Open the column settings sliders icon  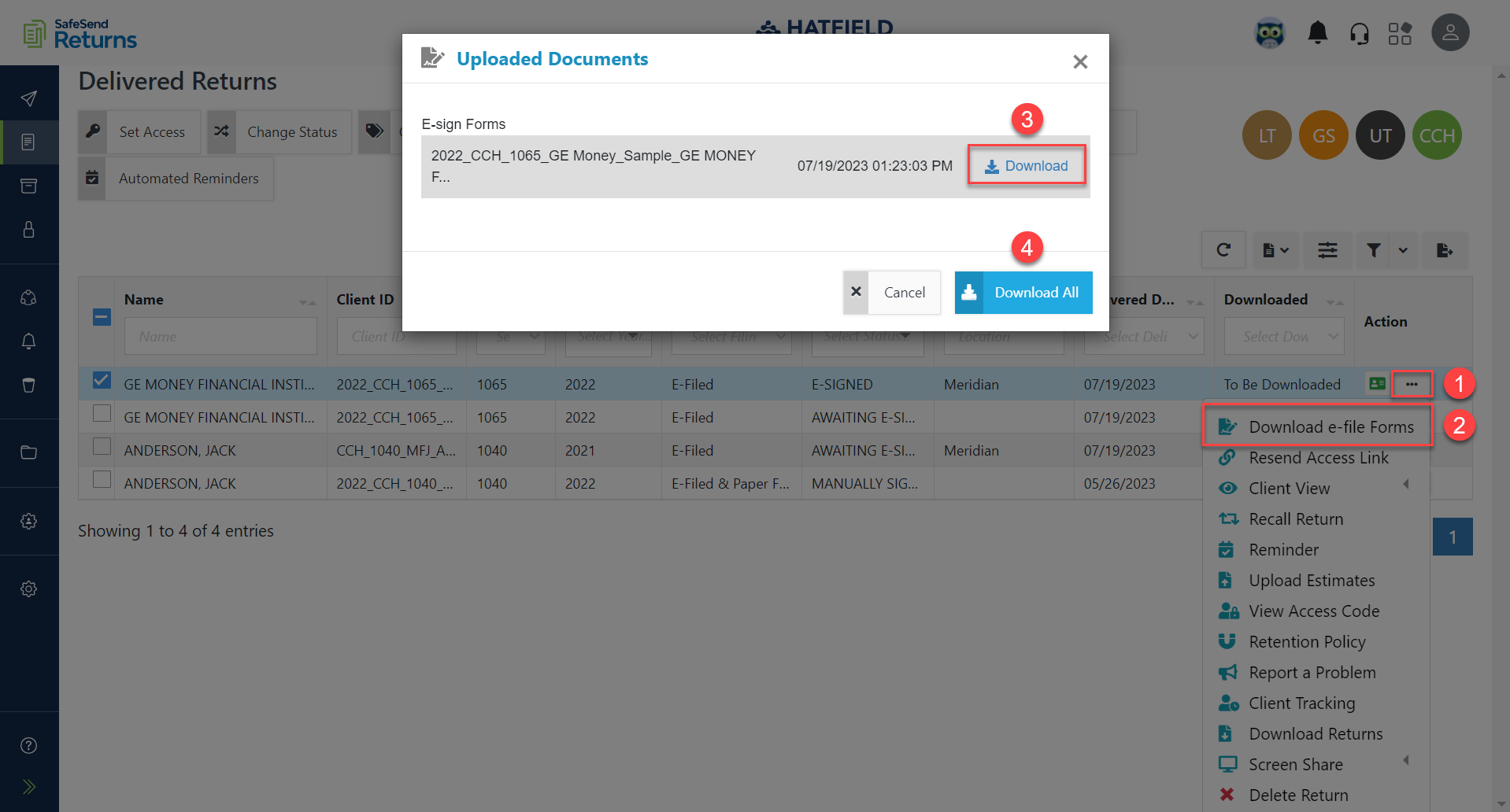pos(1327,250)
